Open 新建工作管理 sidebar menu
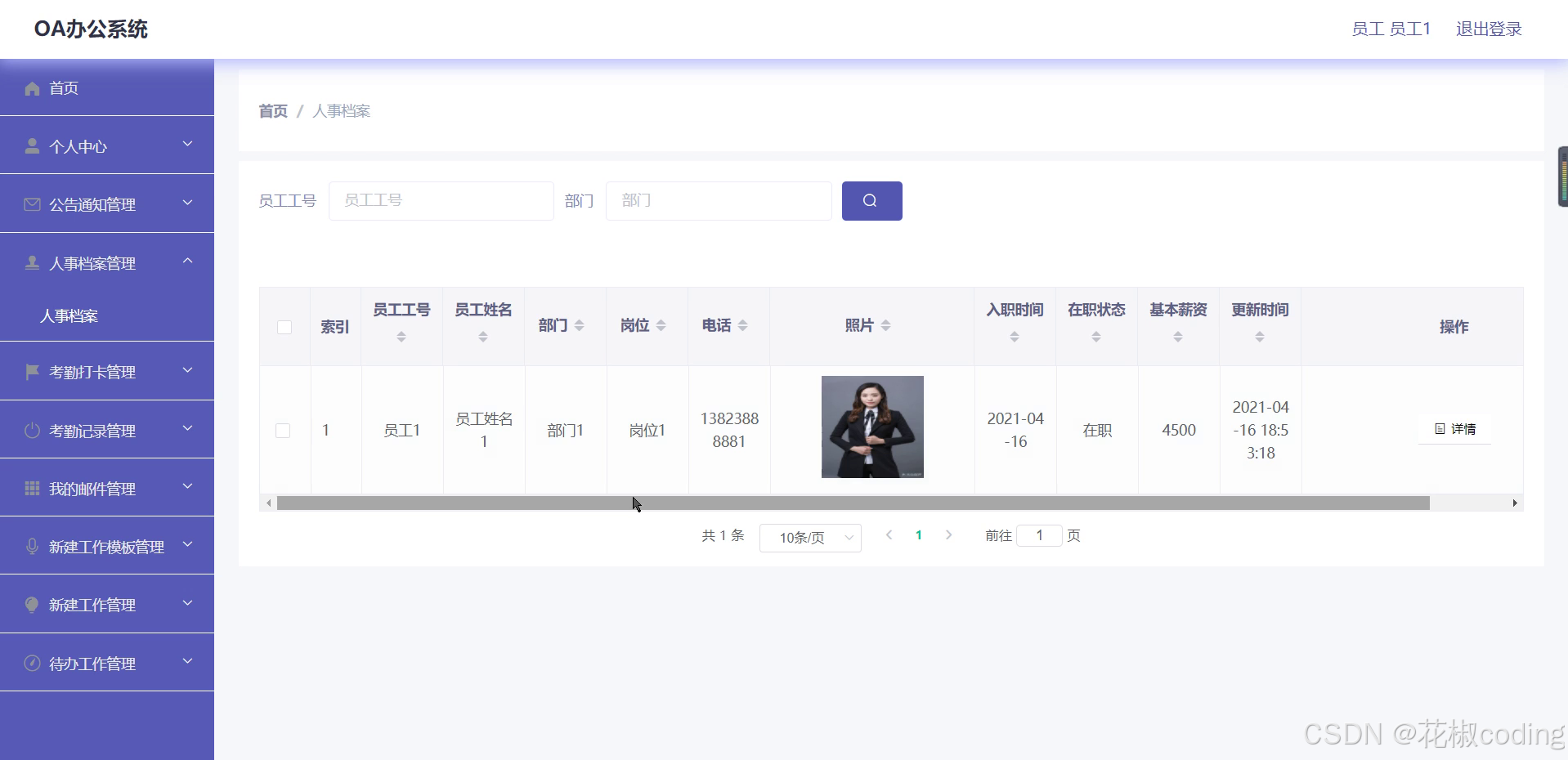 tap(107, 605)
